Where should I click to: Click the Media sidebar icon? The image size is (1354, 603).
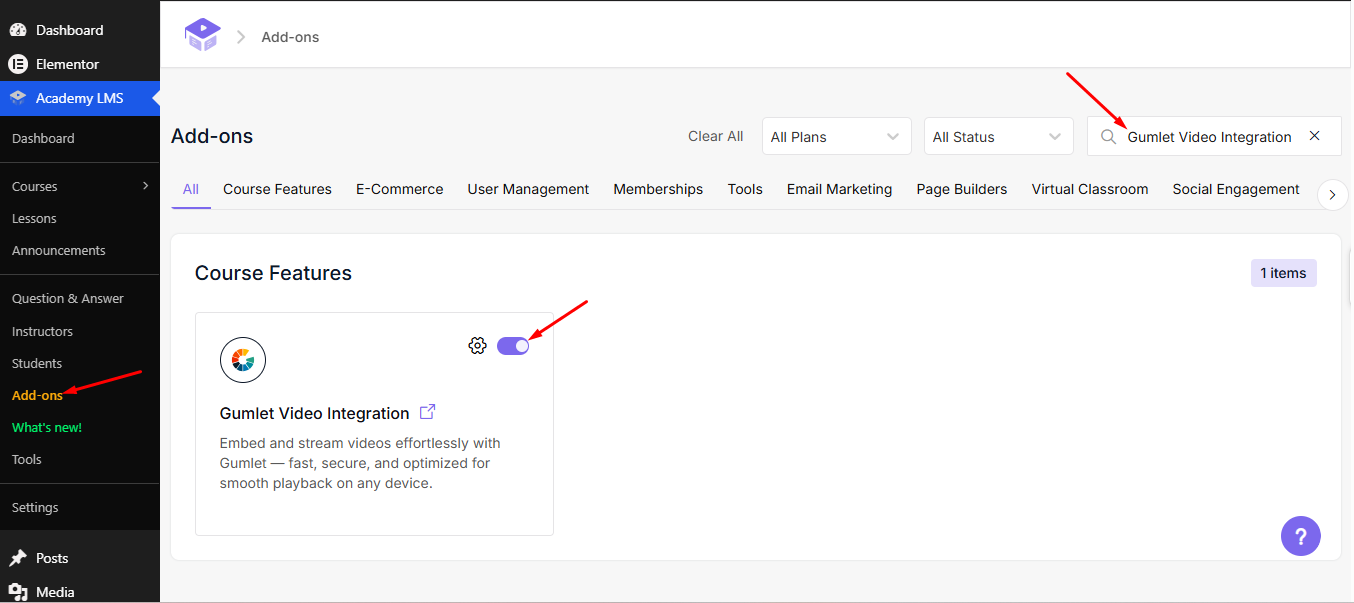17,592
